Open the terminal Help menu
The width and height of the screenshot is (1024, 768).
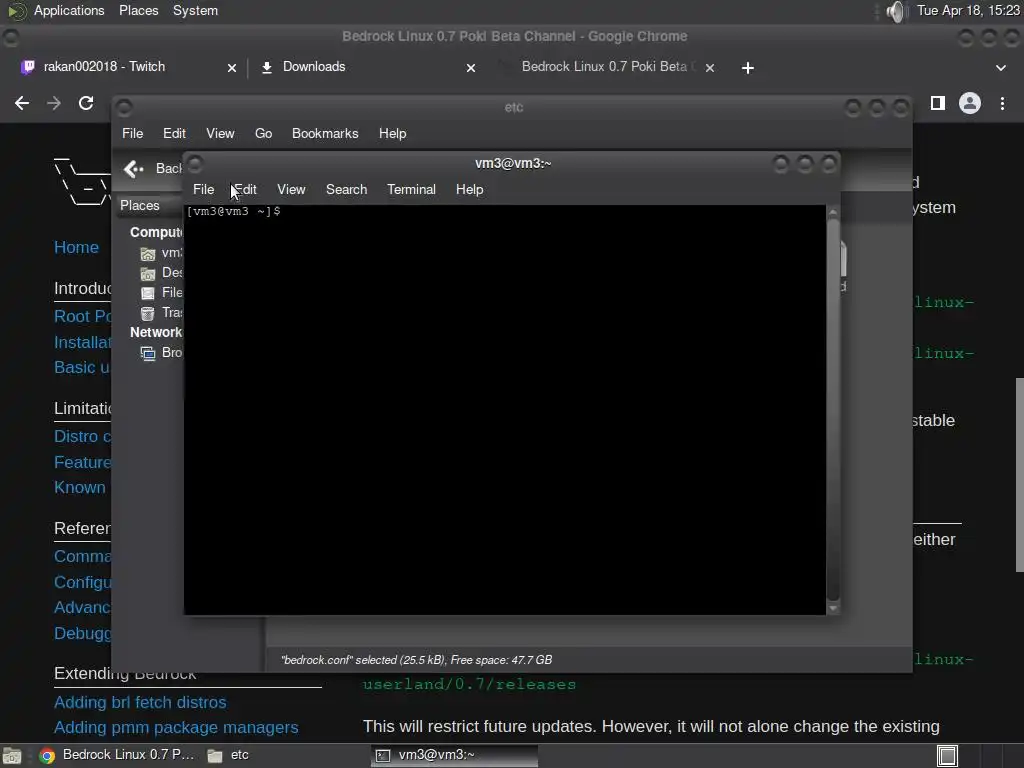click(x=470, y=189)
